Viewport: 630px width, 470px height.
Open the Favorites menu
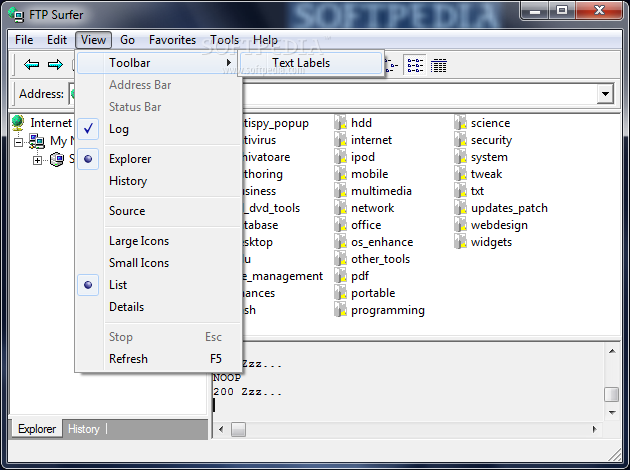pos(172,40)
